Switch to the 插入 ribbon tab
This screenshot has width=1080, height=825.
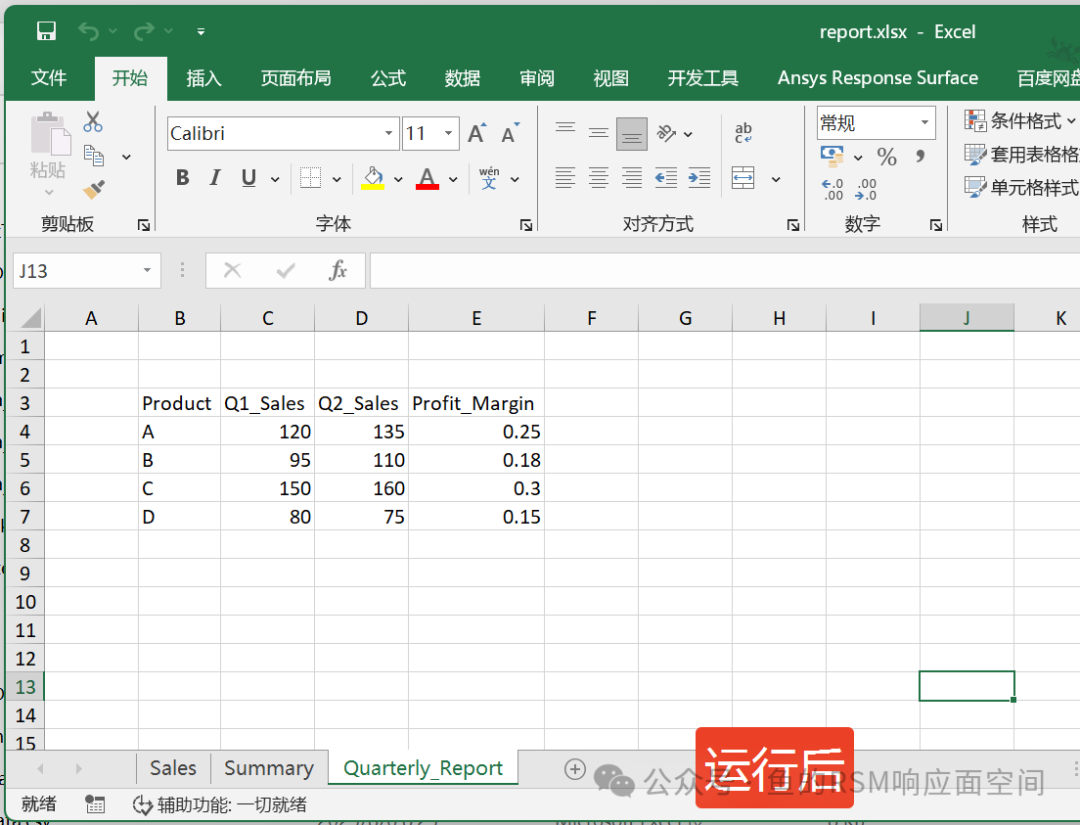coord(204,78)
